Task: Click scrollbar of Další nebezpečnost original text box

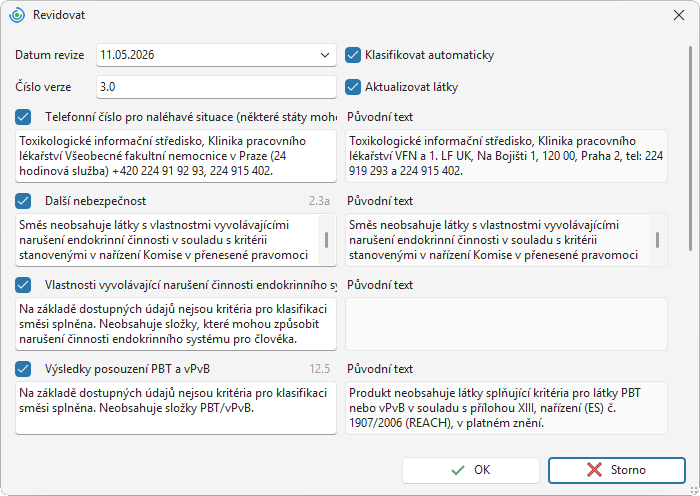Action: click(x=657, y=240)
